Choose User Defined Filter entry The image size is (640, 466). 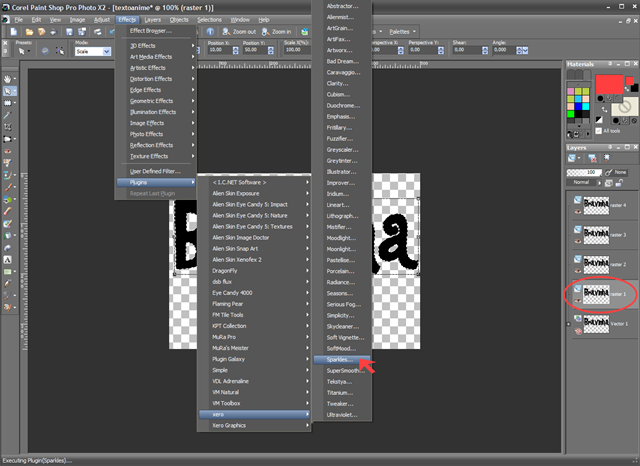pyautogui.click(x=155, y=171)
